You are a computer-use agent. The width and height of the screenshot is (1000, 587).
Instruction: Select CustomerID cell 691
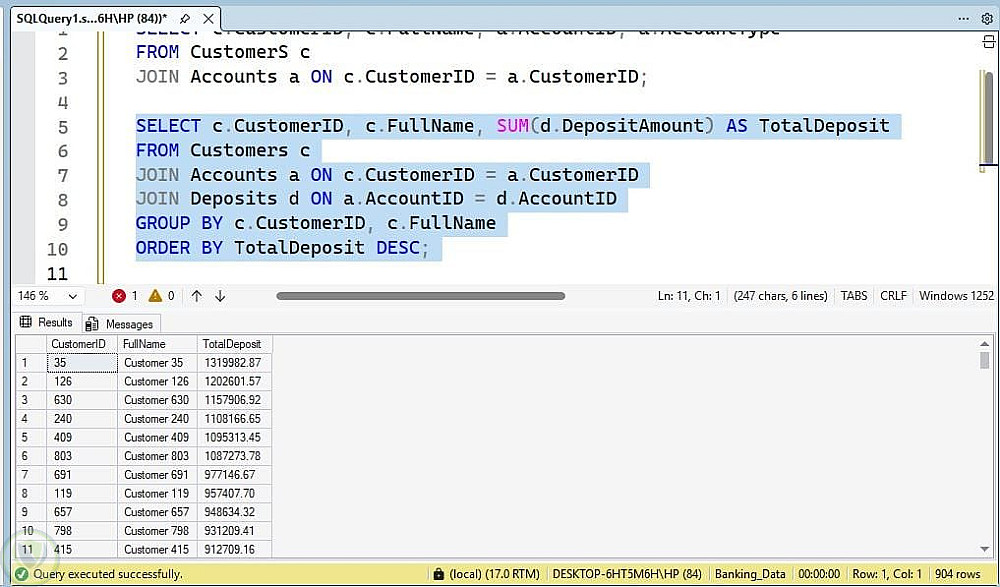click(x=82, y=475)
